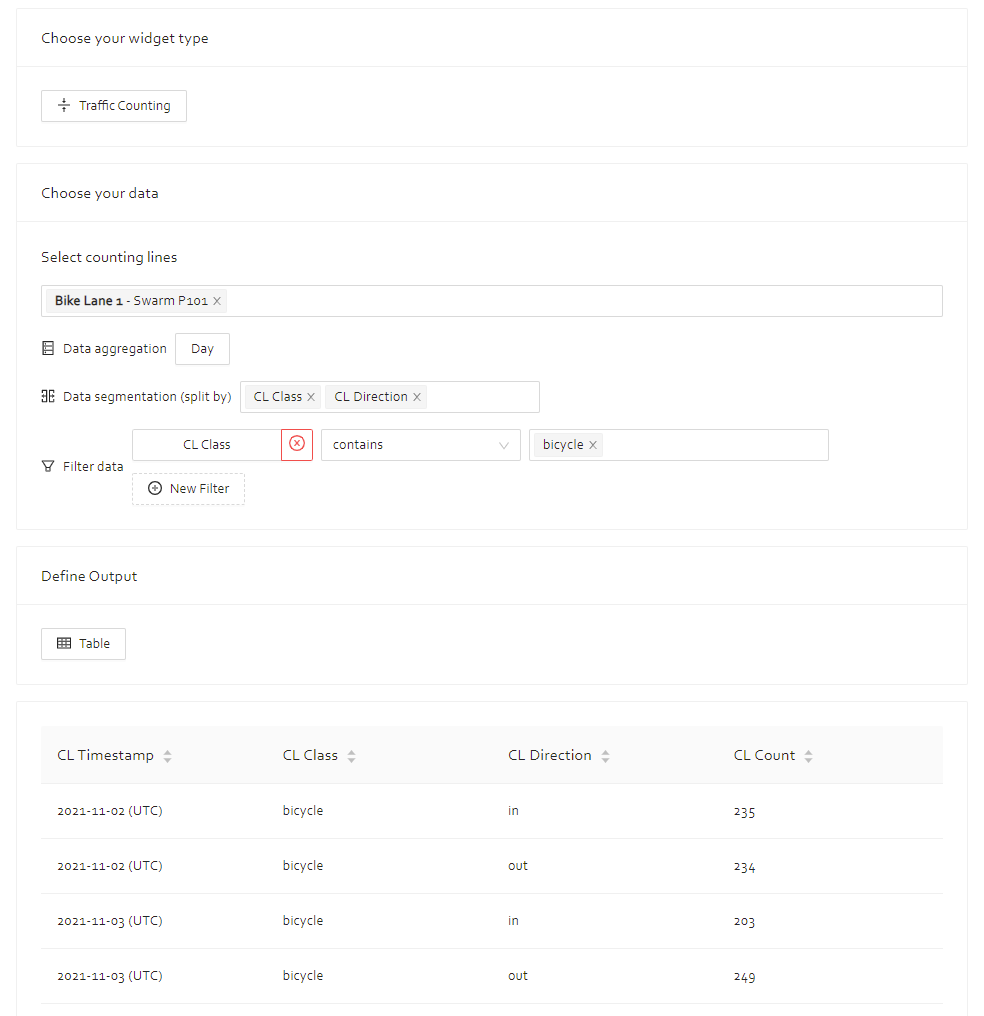Screen dimensions: 984x1016
Task: Remove the Bike Lane 1 counting line tag
Action: 217,301
